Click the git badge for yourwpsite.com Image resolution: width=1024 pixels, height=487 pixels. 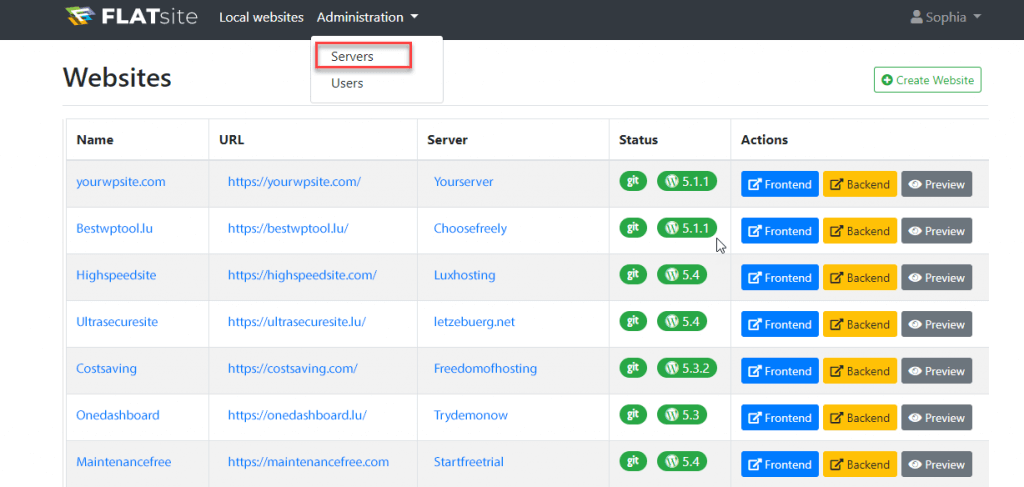(633, 181)
